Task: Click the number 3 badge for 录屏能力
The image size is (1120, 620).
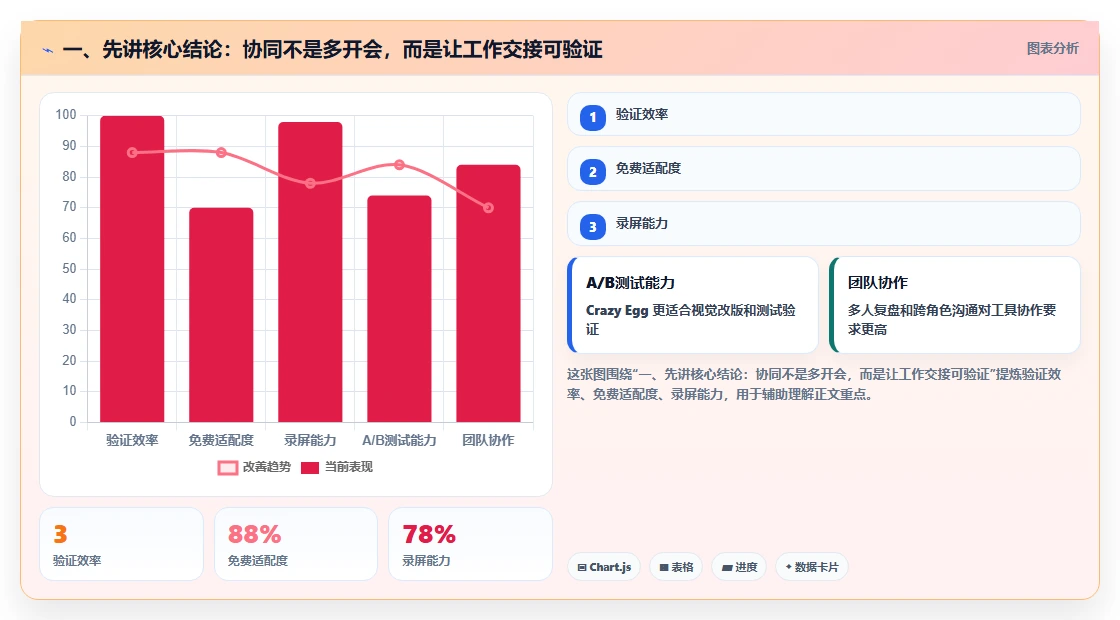Action: 593,227
